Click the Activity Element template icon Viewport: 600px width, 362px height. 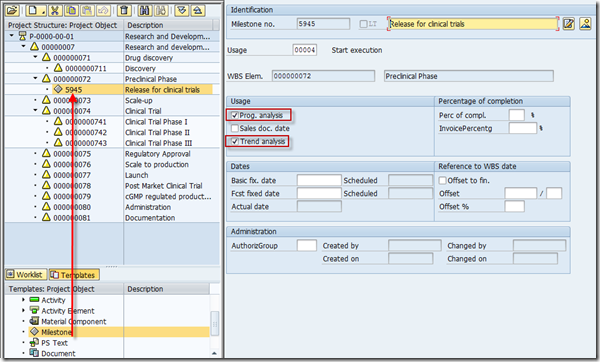point(34,310)
